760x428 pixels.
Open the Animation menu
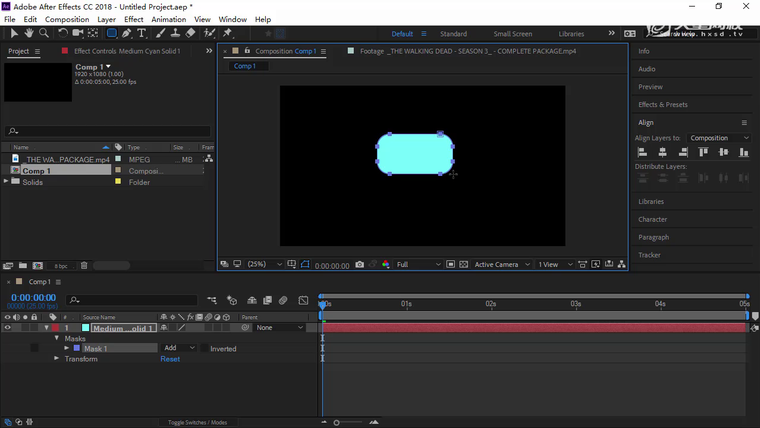pos(168,19)
